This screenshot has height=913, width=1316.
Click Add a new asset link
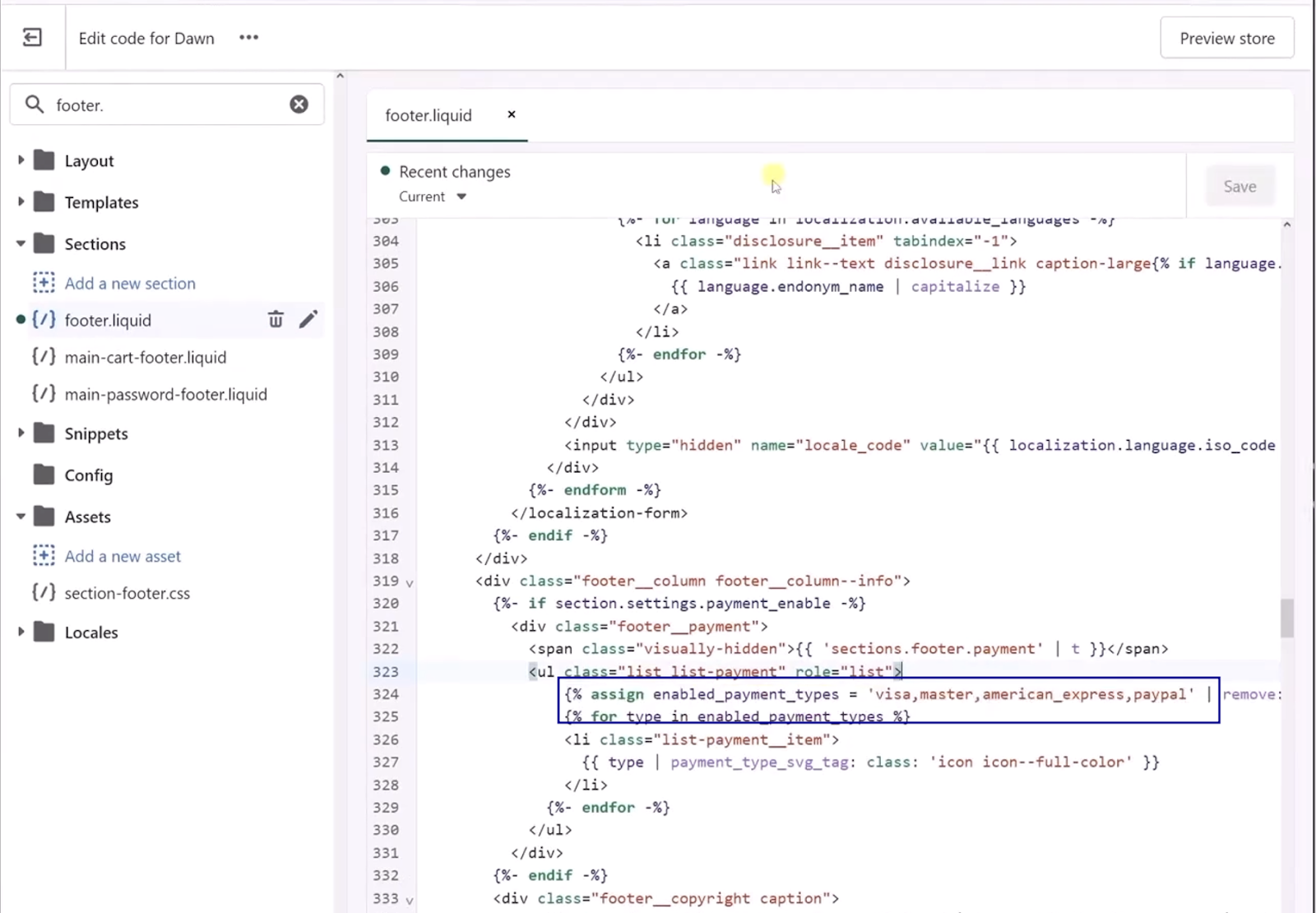[123, 556]
